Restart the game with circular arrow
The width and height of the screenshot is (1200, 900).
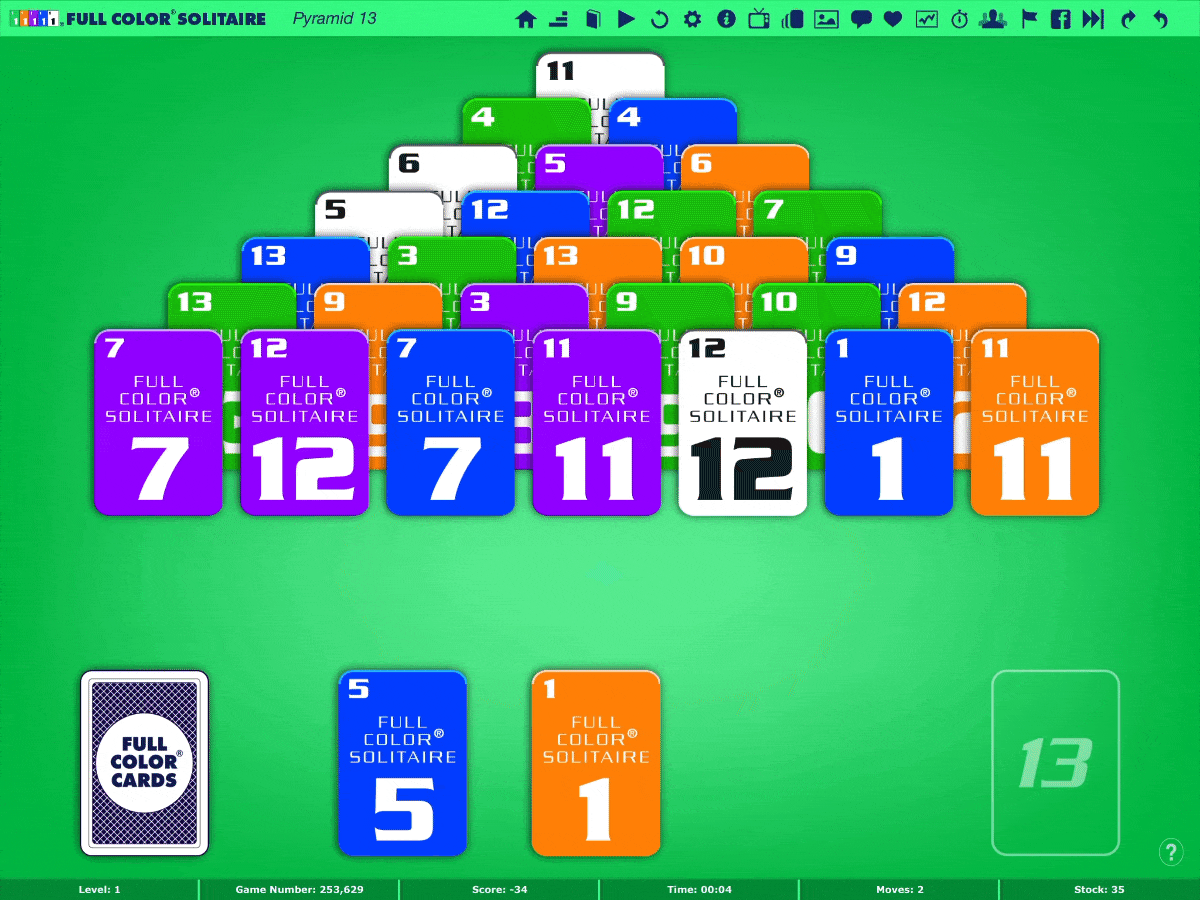[659, 18]
